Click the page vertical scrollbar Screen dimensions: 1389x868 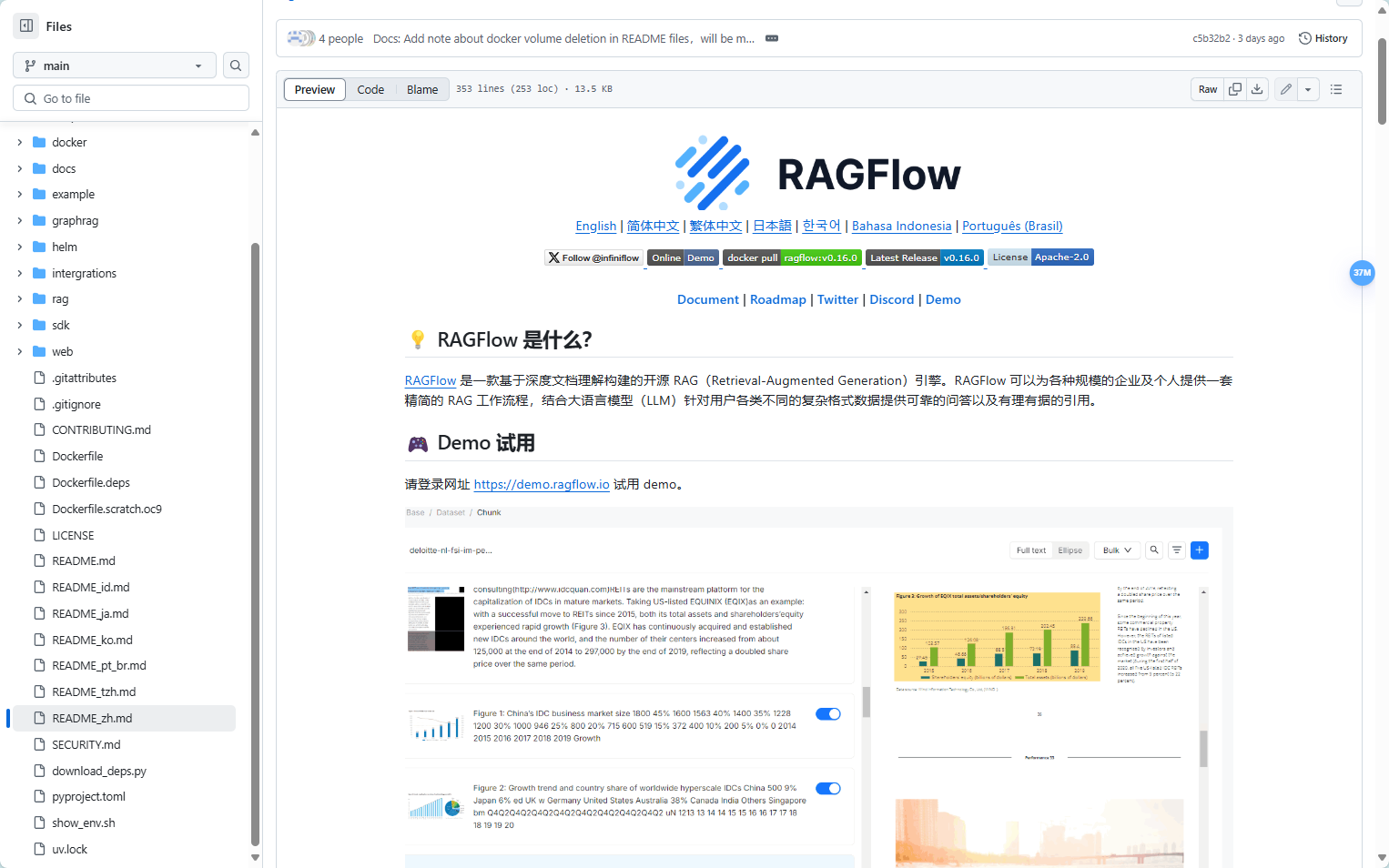pos(1382,82)
